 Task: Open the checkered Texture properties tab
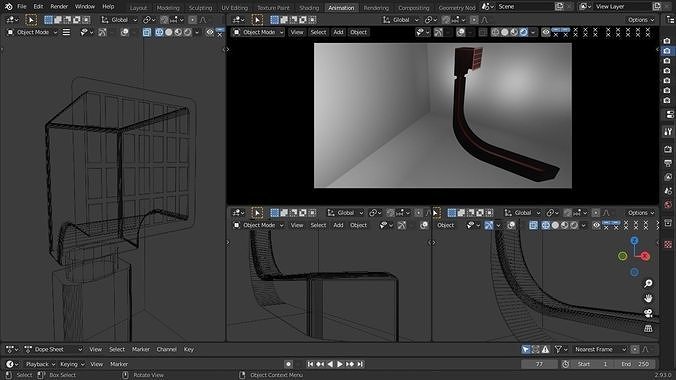668,244
